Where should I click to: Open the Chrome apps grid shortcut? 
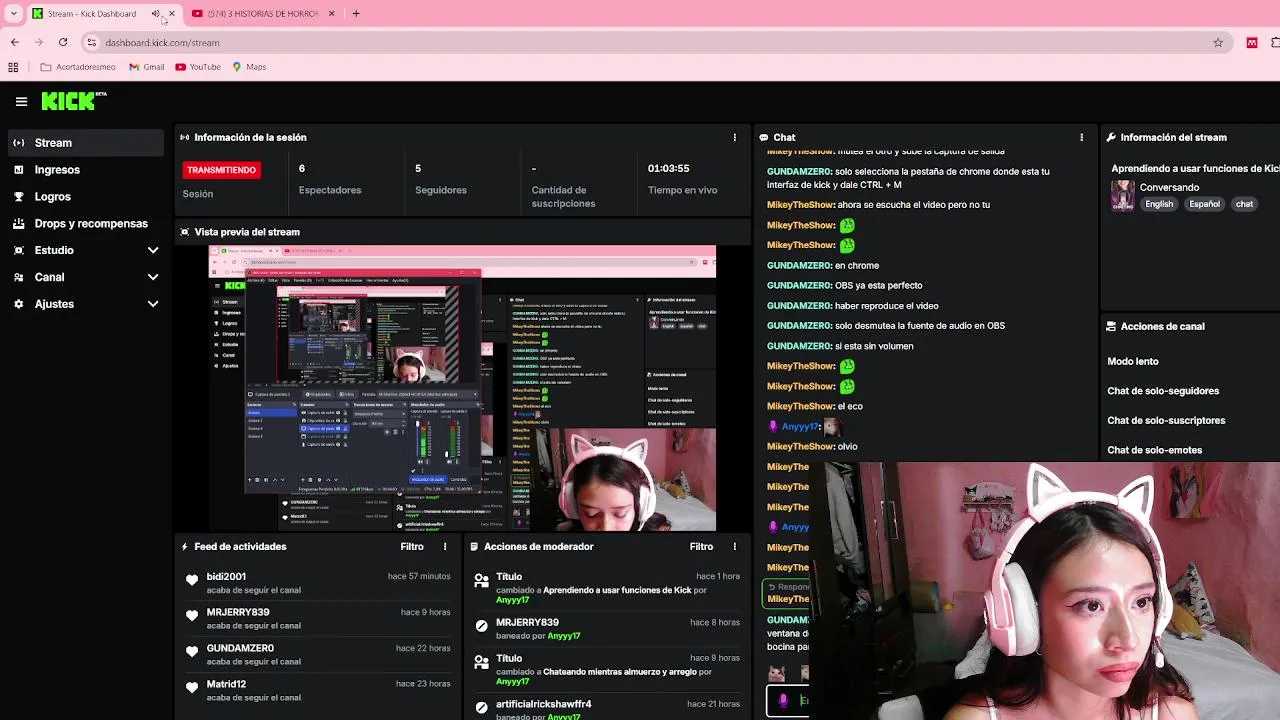(13, 67)
